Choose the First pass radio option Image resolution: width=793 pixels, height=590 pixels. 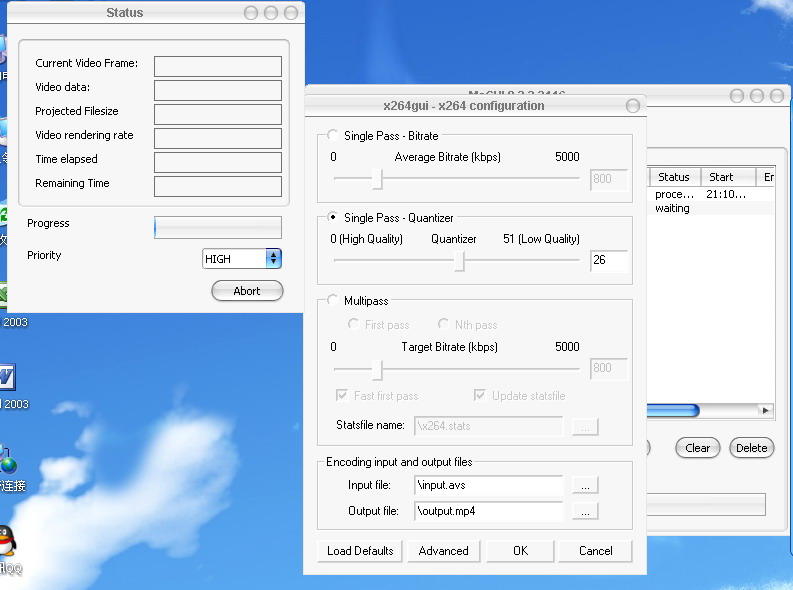[x=354, y=324]
